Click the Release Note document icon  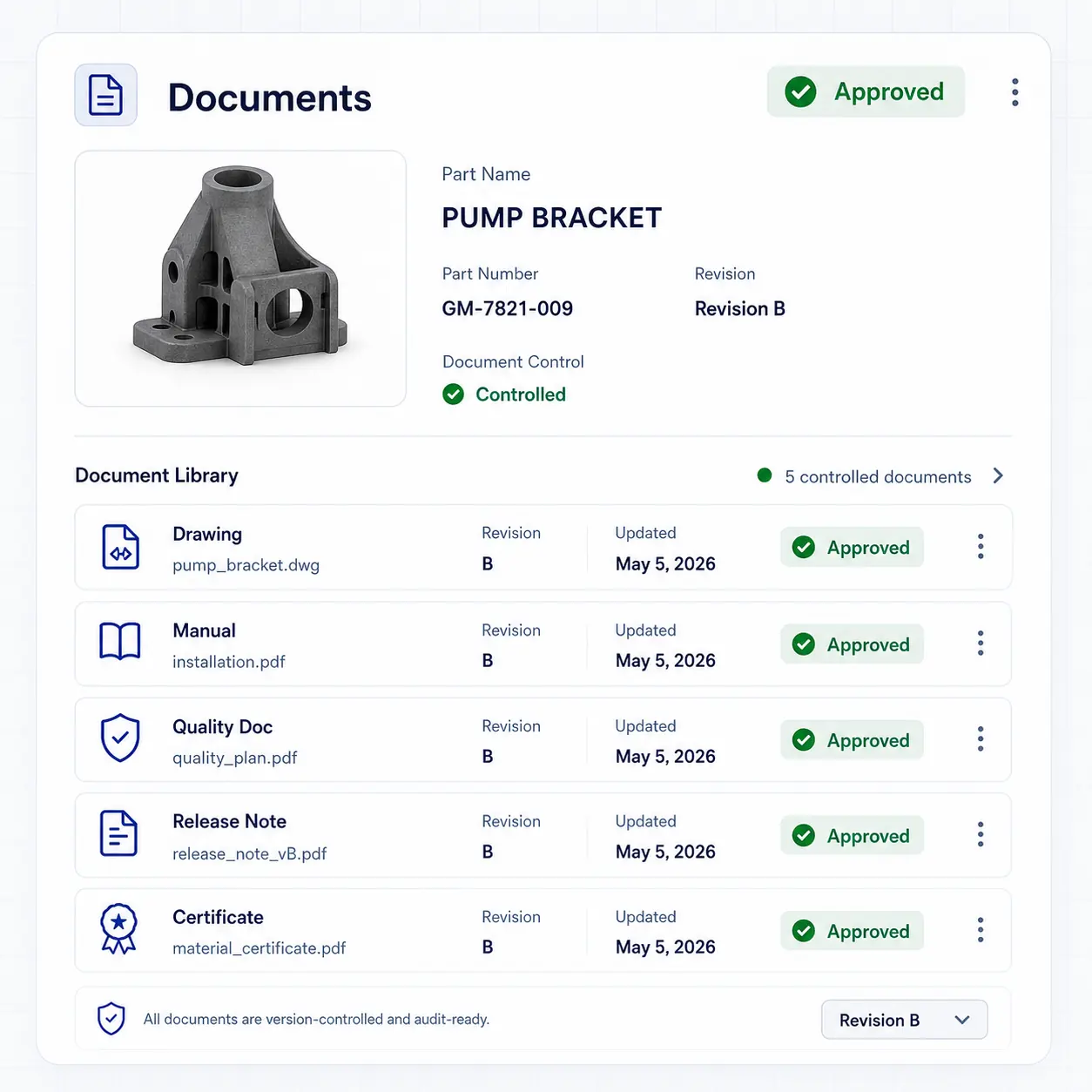pyautogui.click(x=119, y=833)
